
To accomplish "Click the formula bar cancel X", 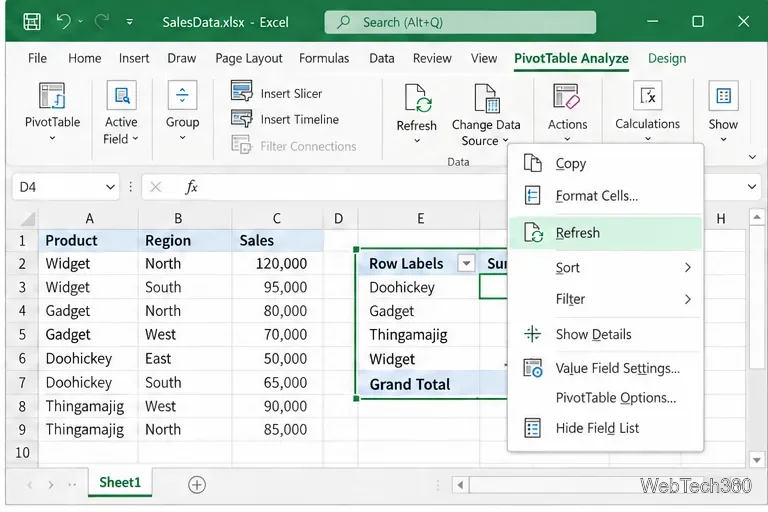I will pyautogui.click(x=155, y=187).
